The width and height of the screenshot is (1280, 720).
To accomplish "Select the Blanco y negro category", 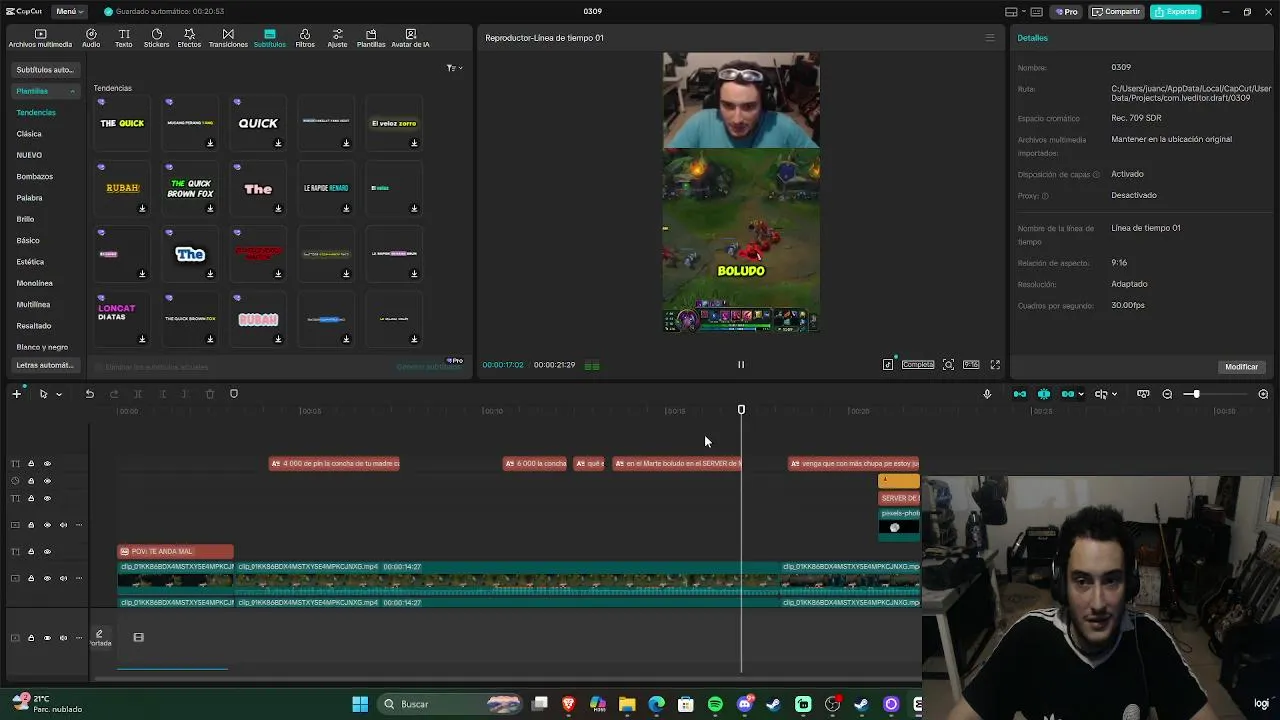I will click(x=42, y=347).
